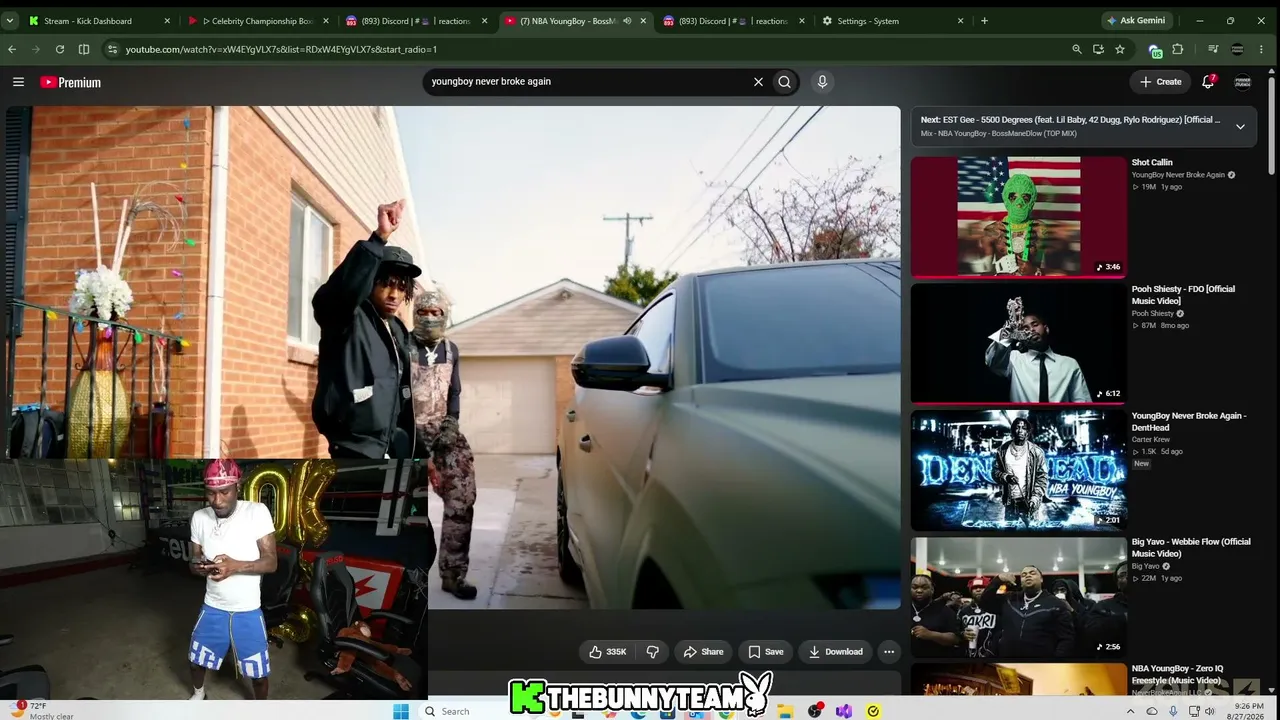
Task: Switch to first Discord reactions tab
Action: click(x=417, y=21)
